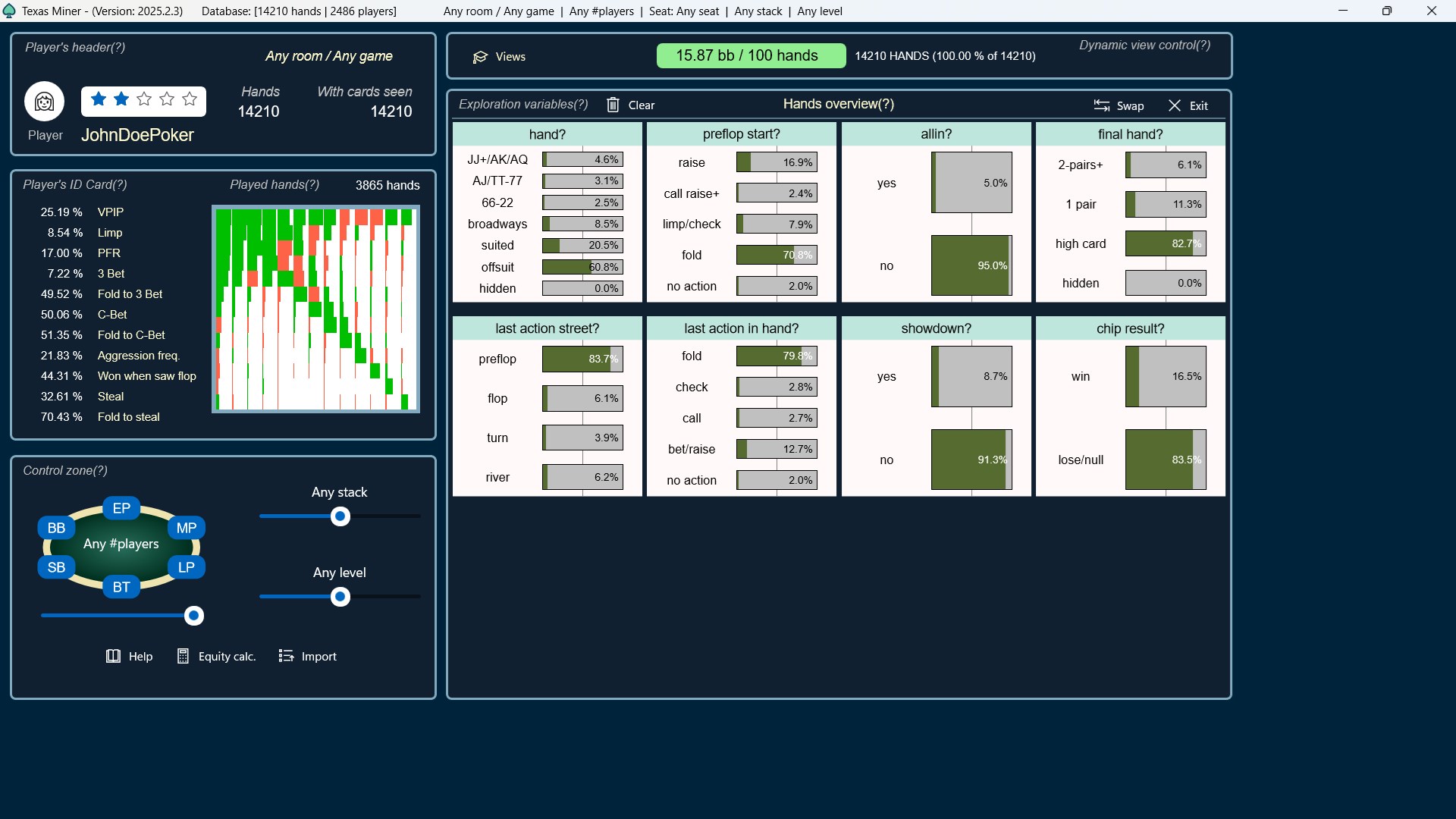This screenshot has height=819, width=1456.
Task: Select the 'Any room / Any game' filter
Action: coord(328,56)
